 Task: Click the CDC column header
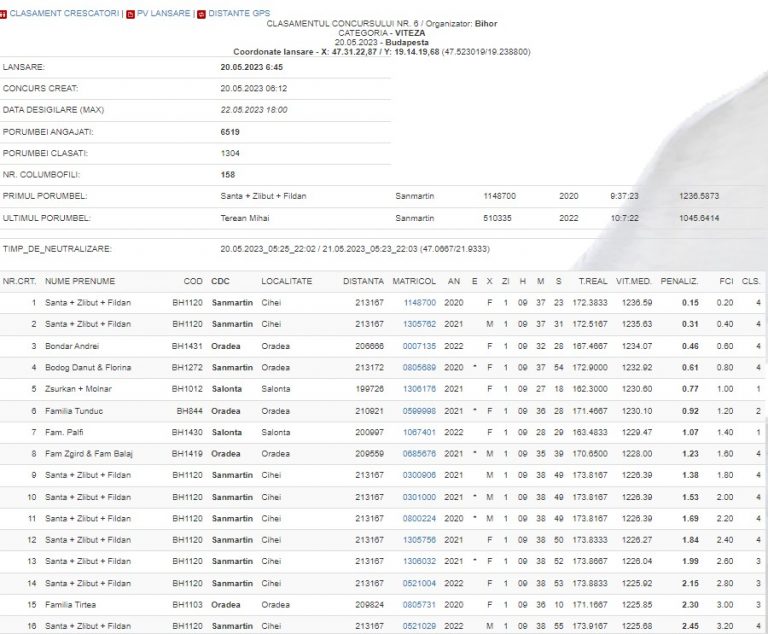(220, 282)
